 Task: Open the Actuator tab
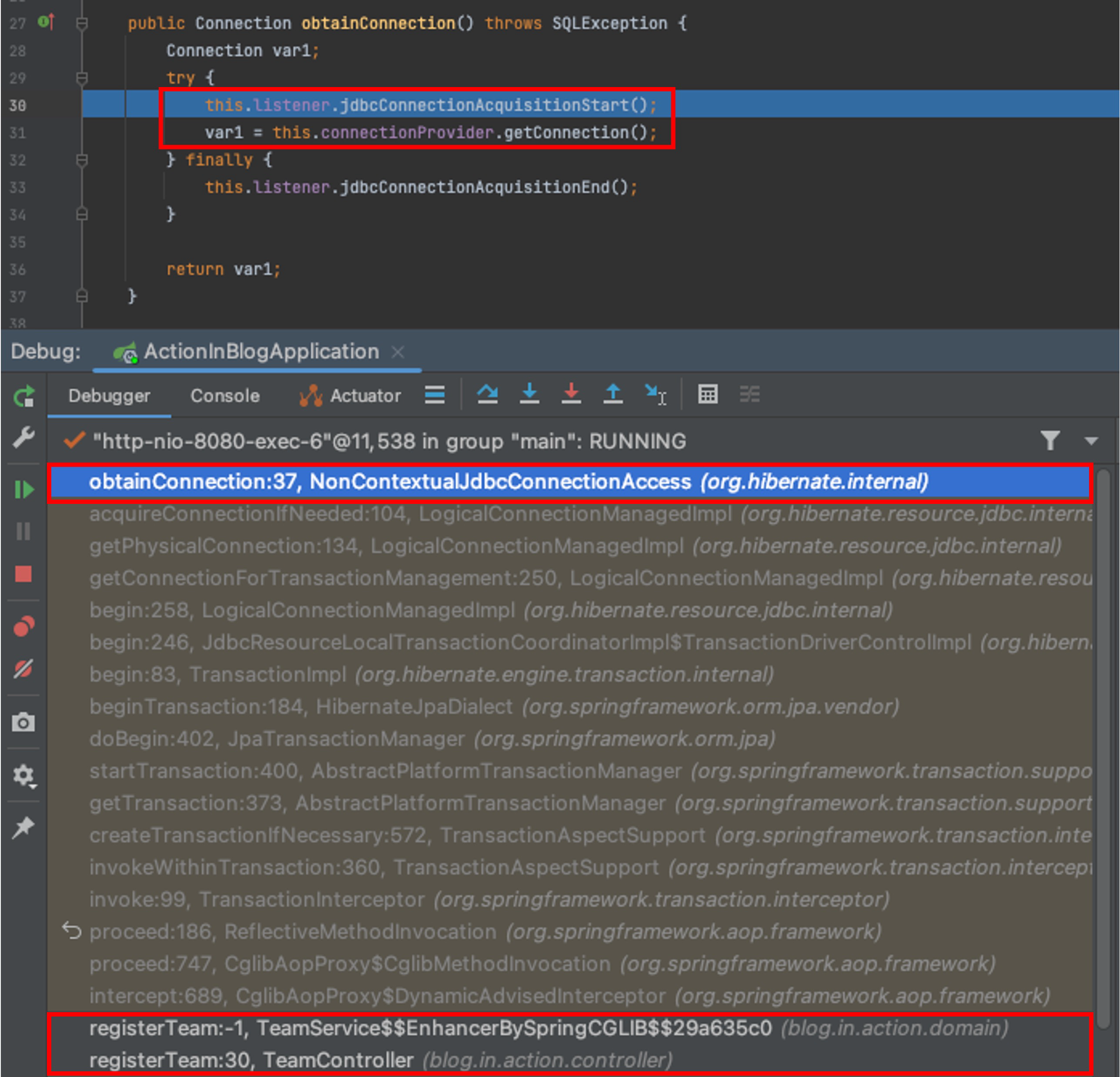[x=350, y=396]
